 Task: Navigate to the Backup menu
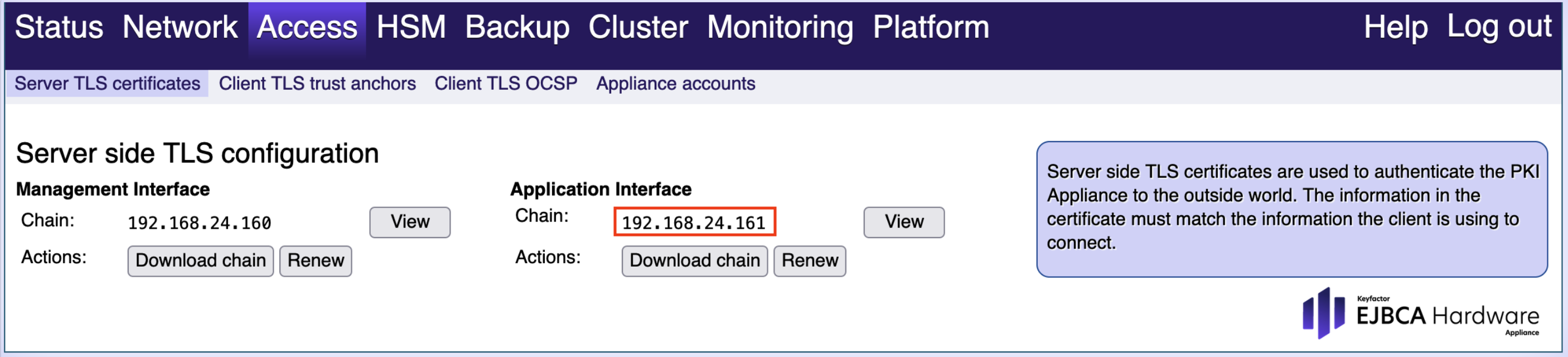pyautogui.click(x=517, y=27)
